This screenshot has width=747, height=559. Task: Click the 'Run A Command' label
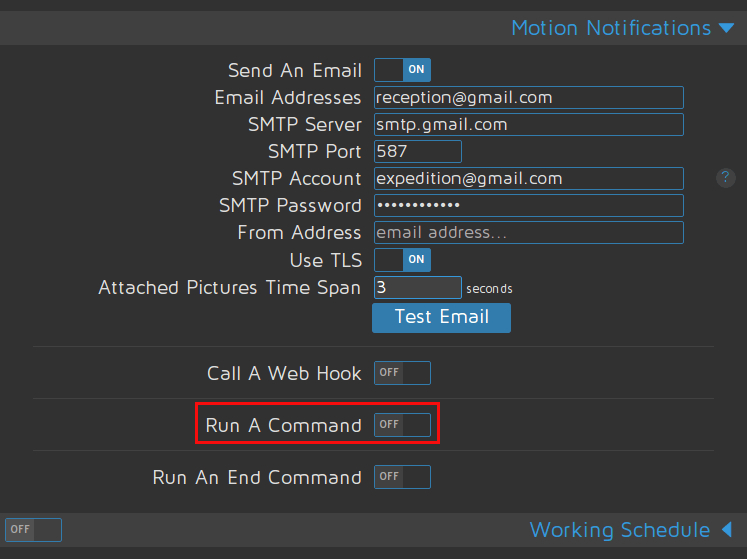pos(283,425)
